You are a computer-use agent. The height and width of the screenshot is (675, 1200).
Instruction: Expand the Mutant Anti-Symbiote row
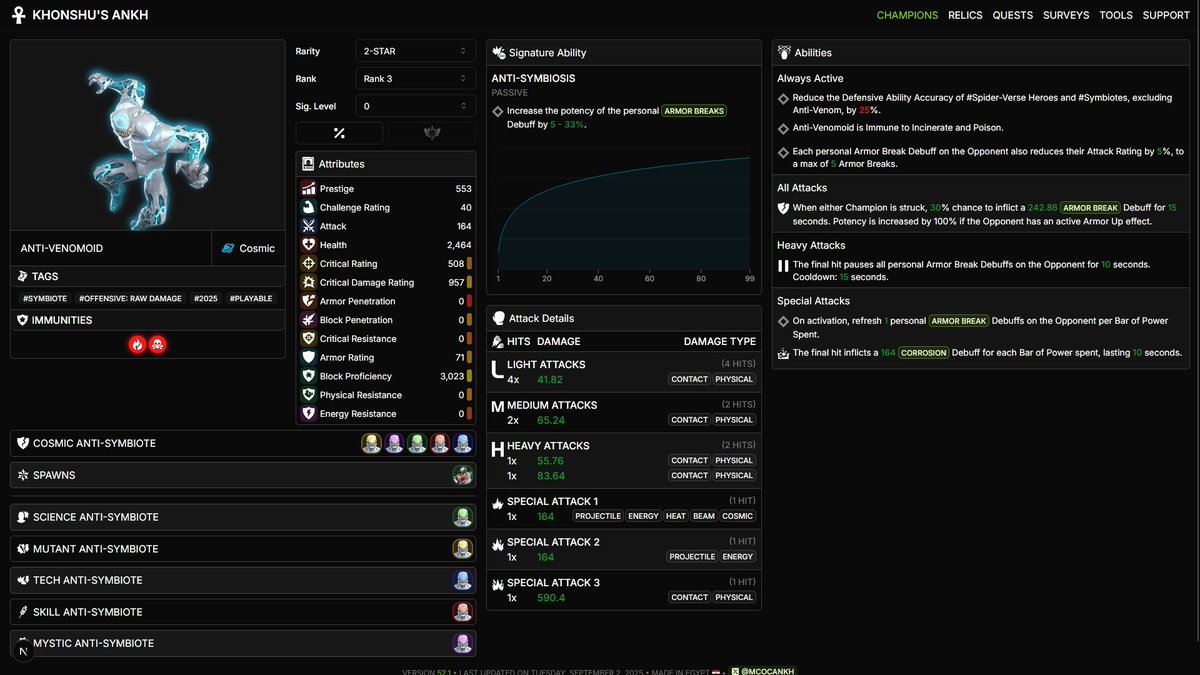243,548
